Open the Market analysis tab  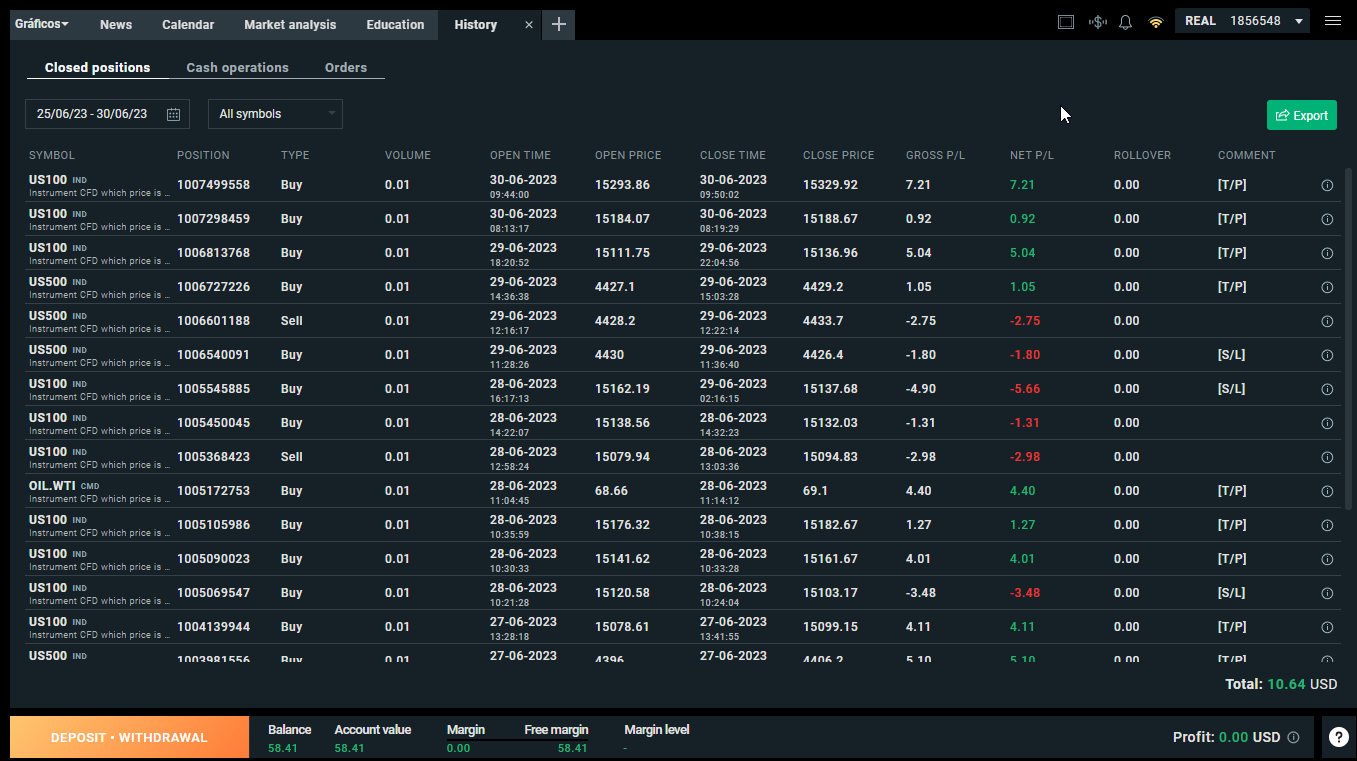290,25
